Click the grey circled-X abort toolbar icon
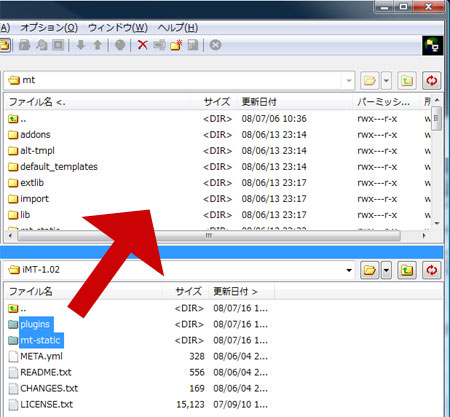This screenshot has height=417, width=450. [x=215, y=45]
